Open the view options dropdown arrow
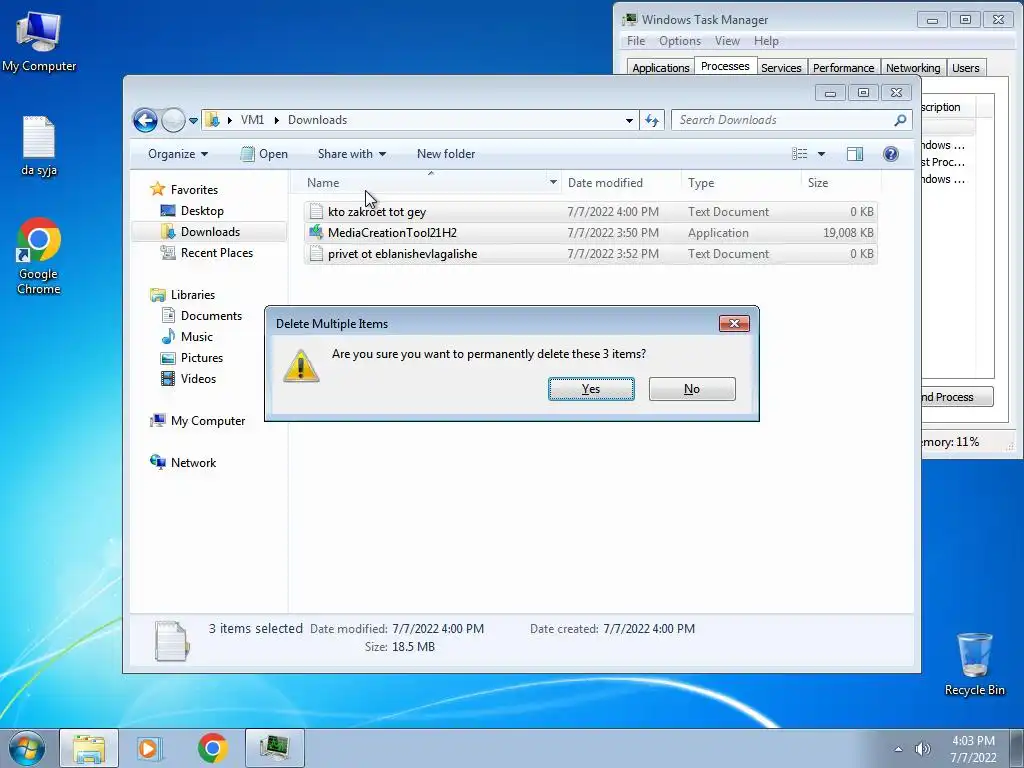 tap(822, 154)
